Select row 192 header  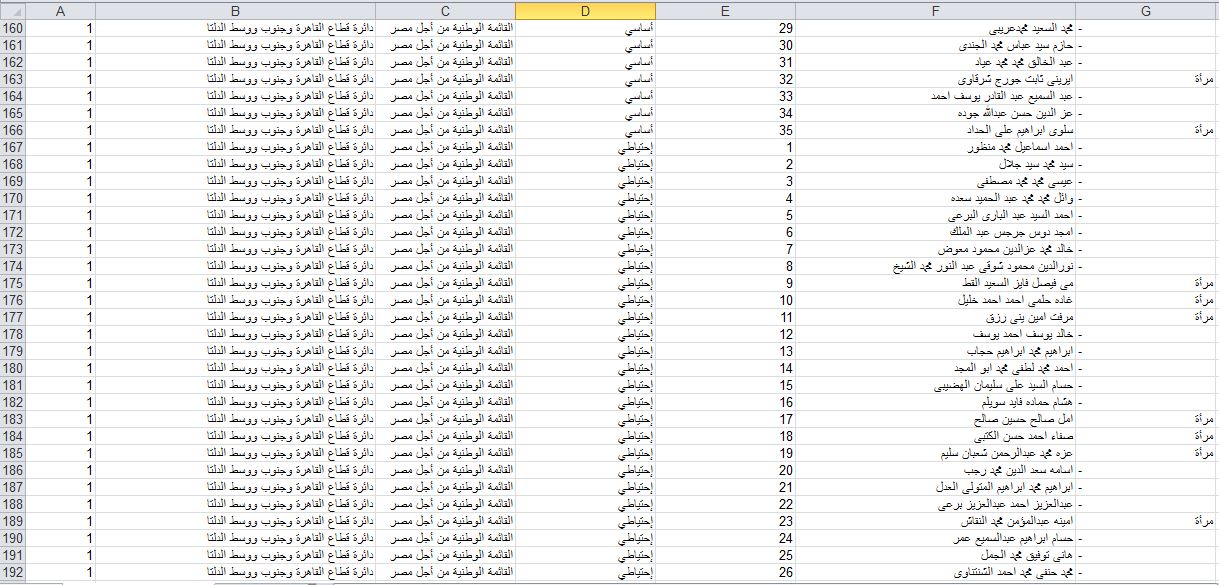pyautogui.click(x=12, y=572)
